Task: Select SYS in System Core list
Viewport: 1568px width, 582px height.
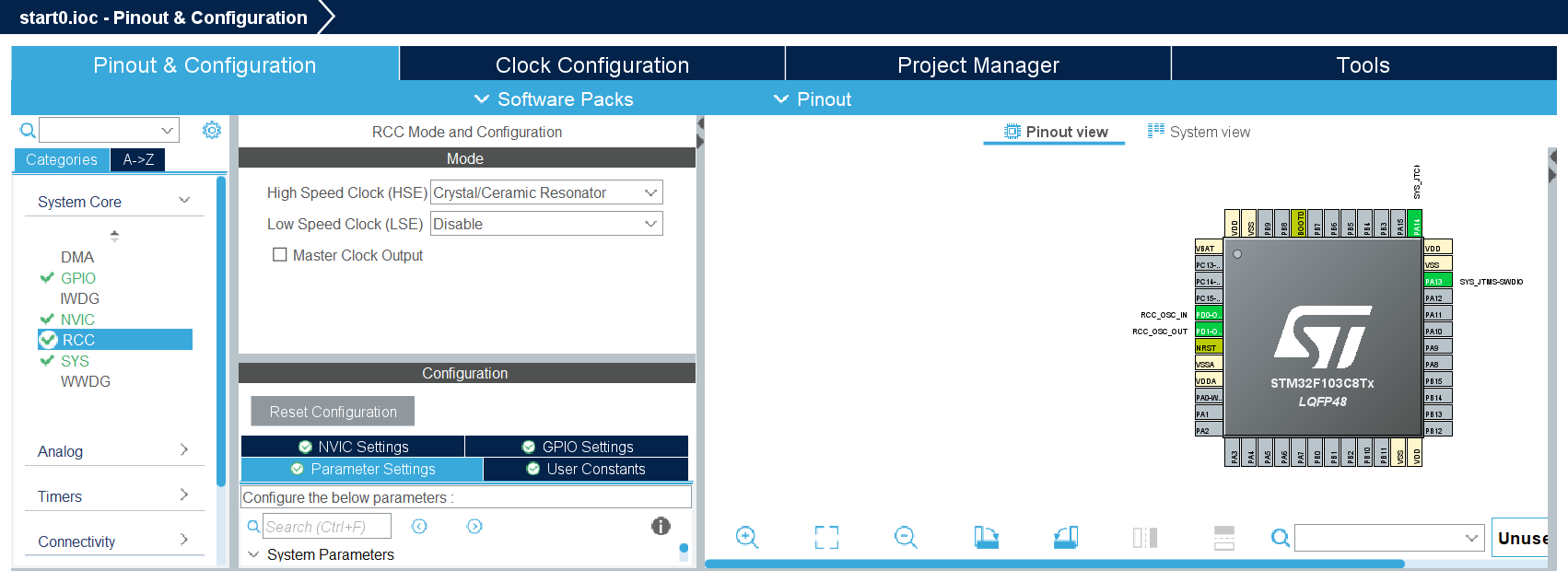Action: [x=75, y=361]
